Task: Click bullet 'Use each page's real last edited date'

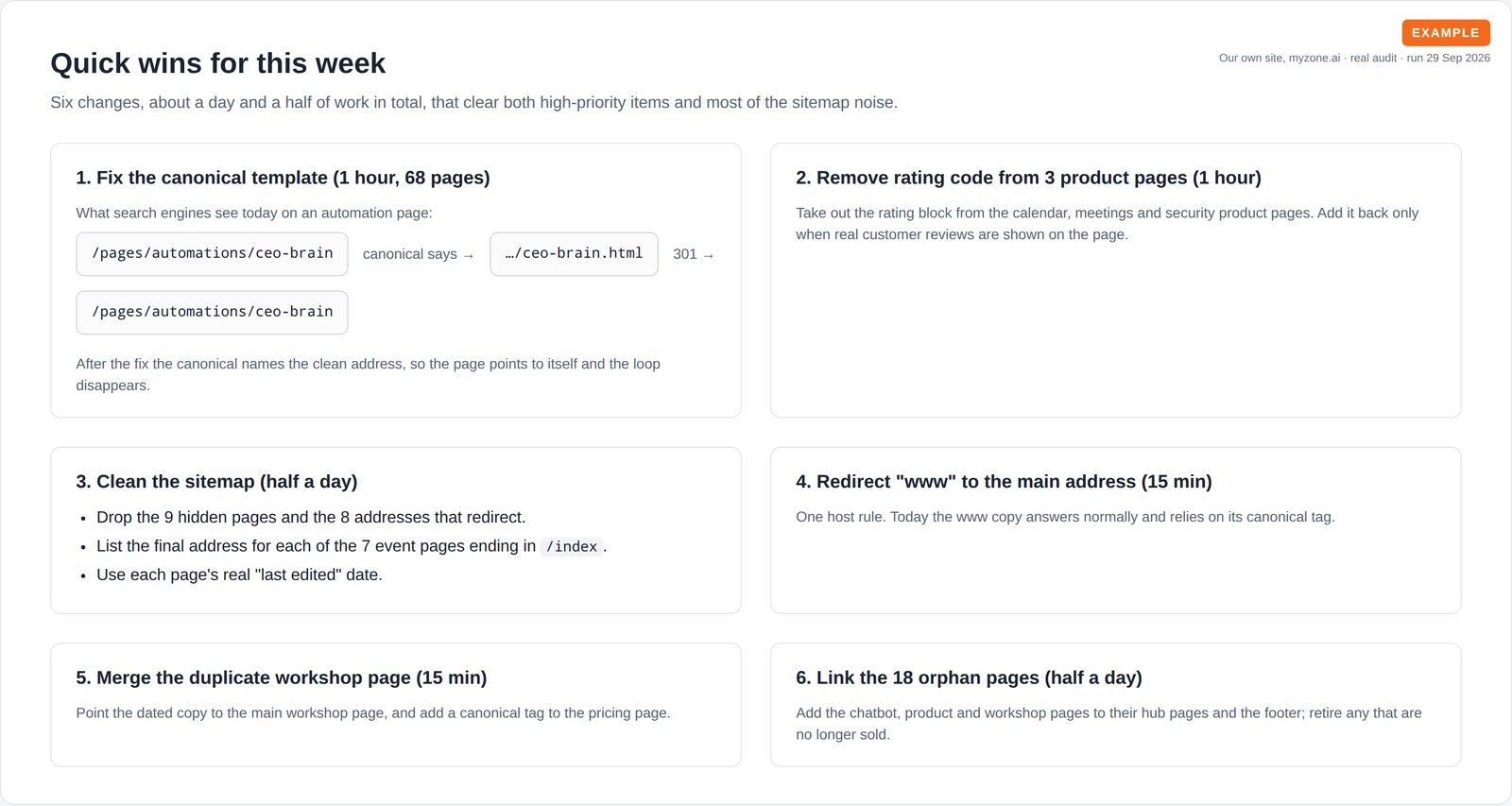Action: [x=239, y=574]
